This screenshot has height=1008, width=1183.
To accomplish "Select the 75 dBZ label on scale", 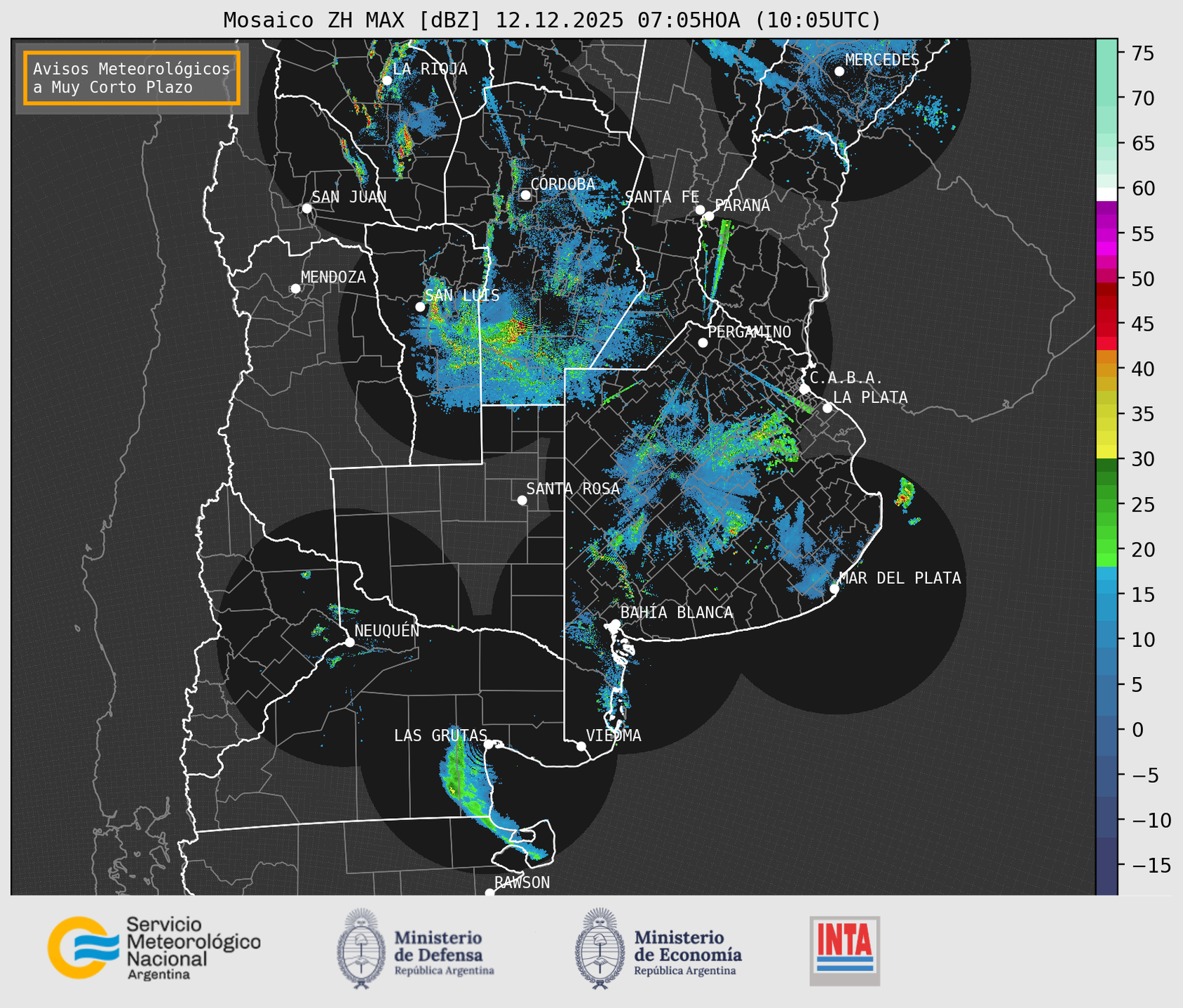I will coord(1142,53).
